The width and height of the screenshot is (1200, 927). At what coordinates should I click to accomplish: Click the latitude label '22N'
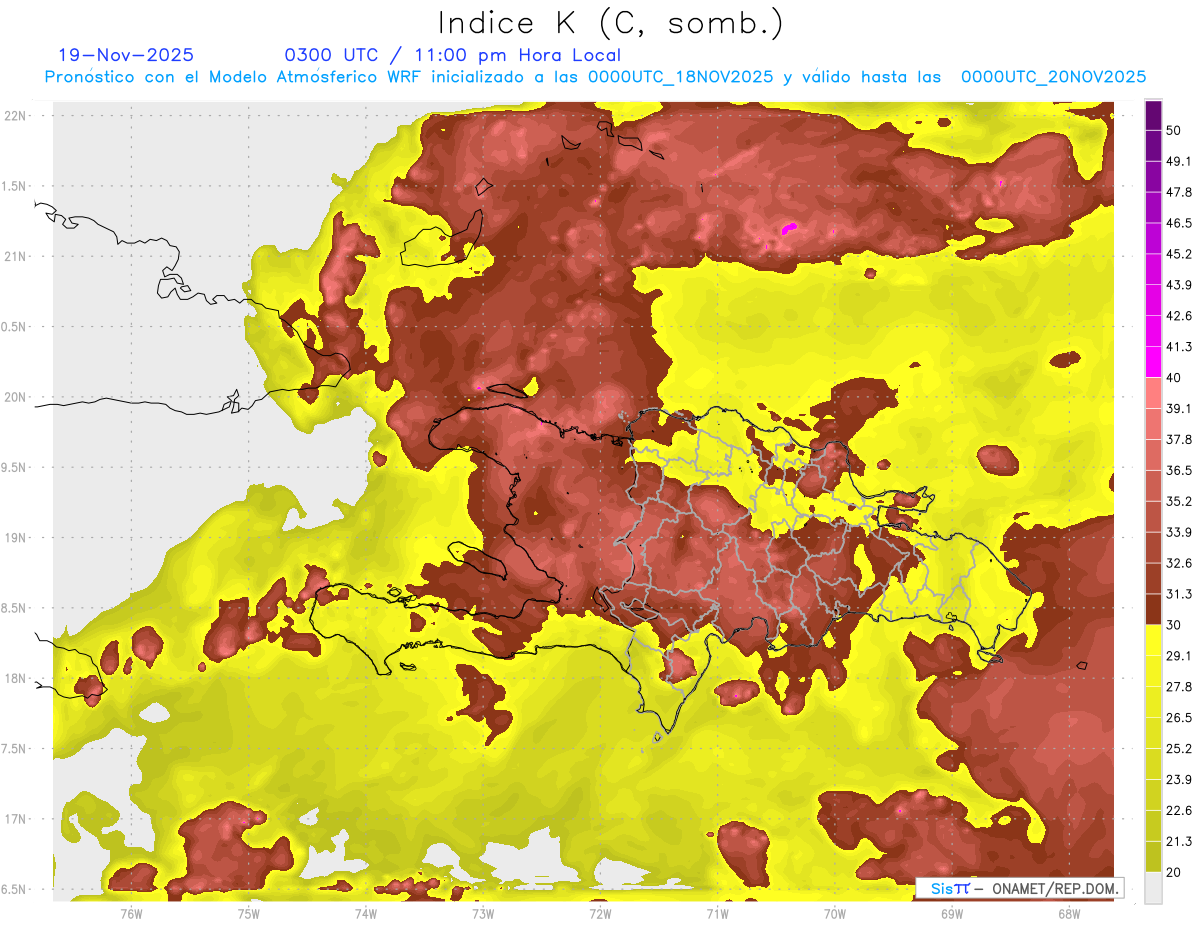[15, 115]
